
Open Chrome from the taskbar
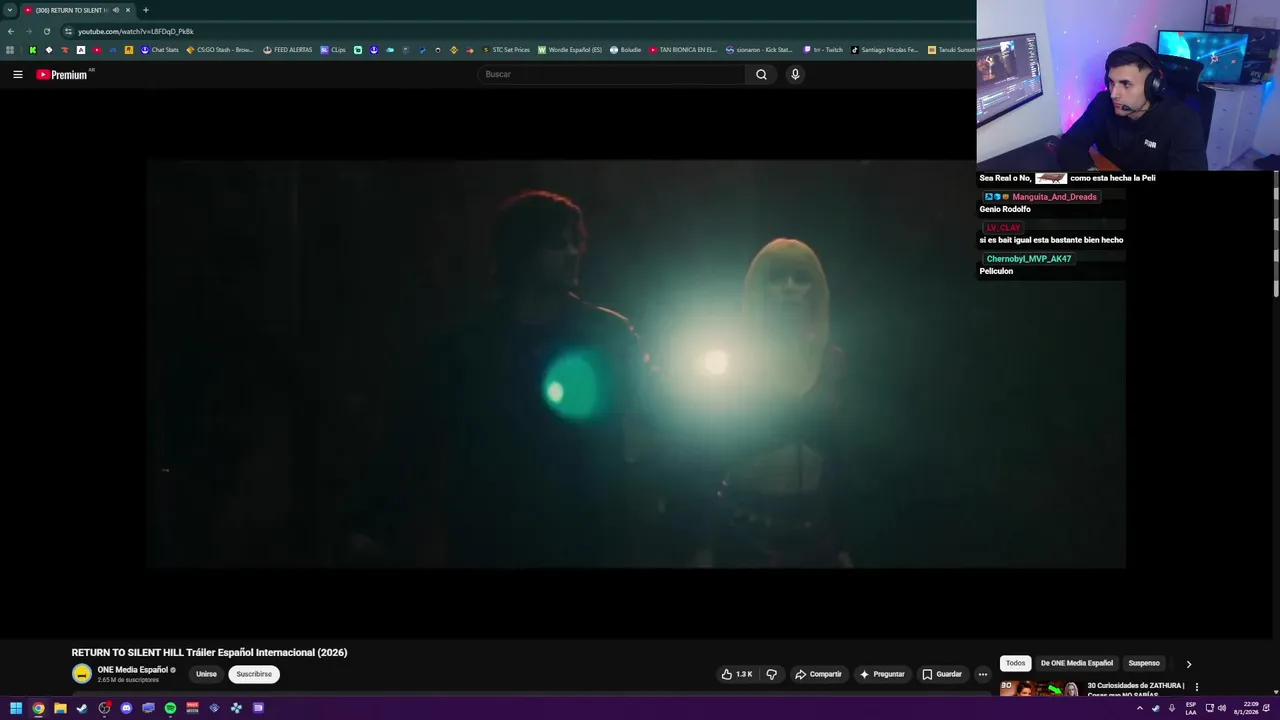point(38,708)
